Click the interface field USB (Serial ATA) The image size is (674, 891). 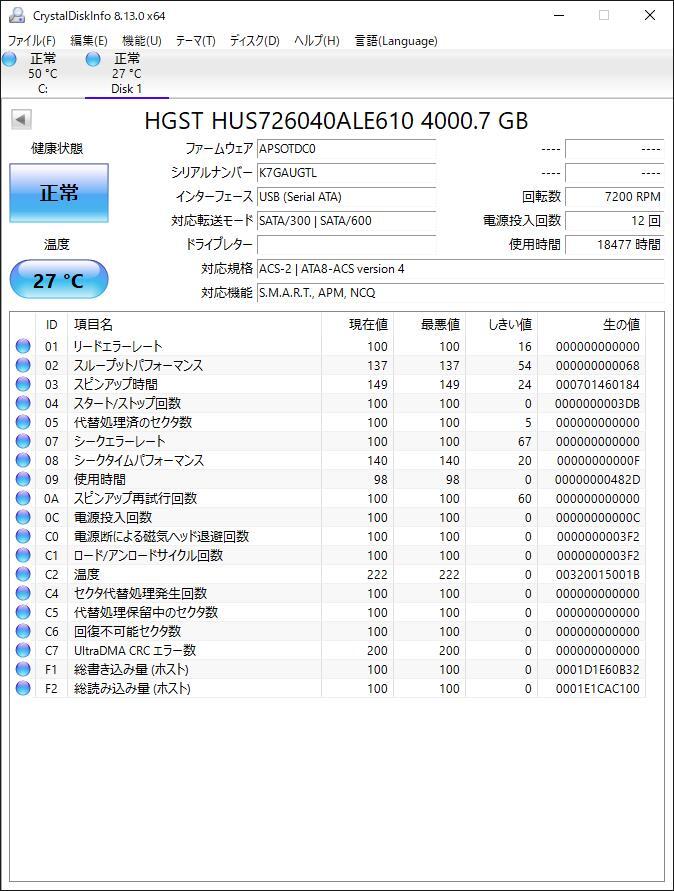coord(347,197)
